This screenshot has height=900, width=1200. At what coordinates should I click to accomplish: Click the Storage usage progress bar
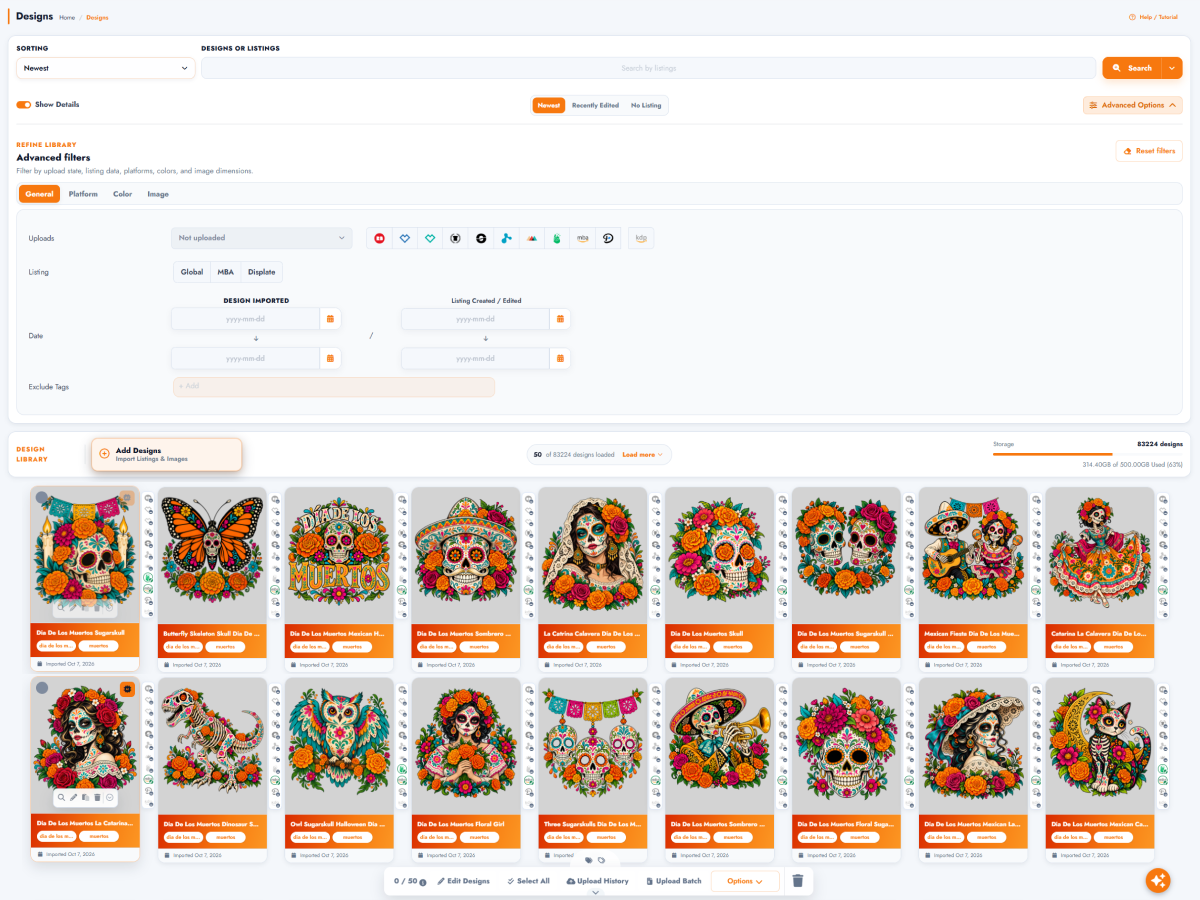[x=1088, y=454]
